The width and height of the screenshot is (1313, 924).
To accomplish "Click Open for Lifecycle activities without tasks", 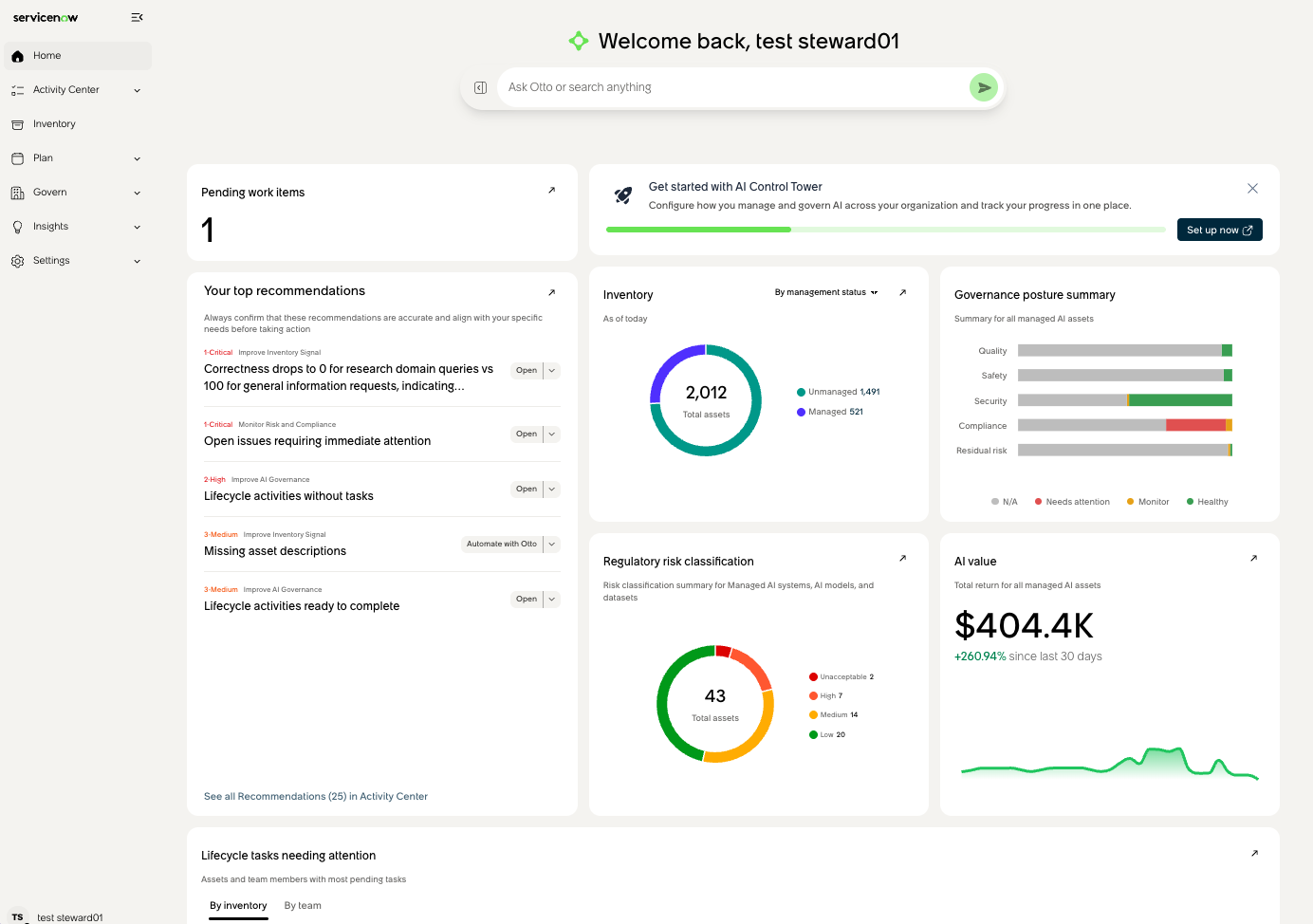I will click(527, 490).
